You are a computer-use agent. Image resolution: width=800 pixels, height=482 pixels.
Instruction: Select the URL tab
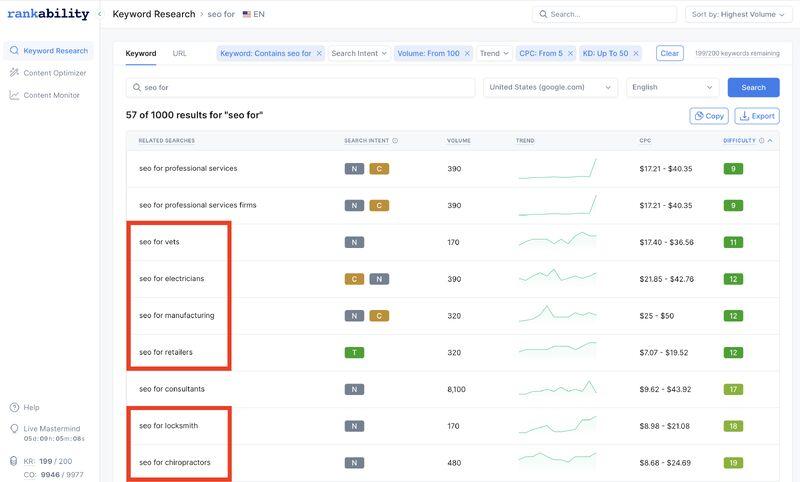(x=179, y=53)
